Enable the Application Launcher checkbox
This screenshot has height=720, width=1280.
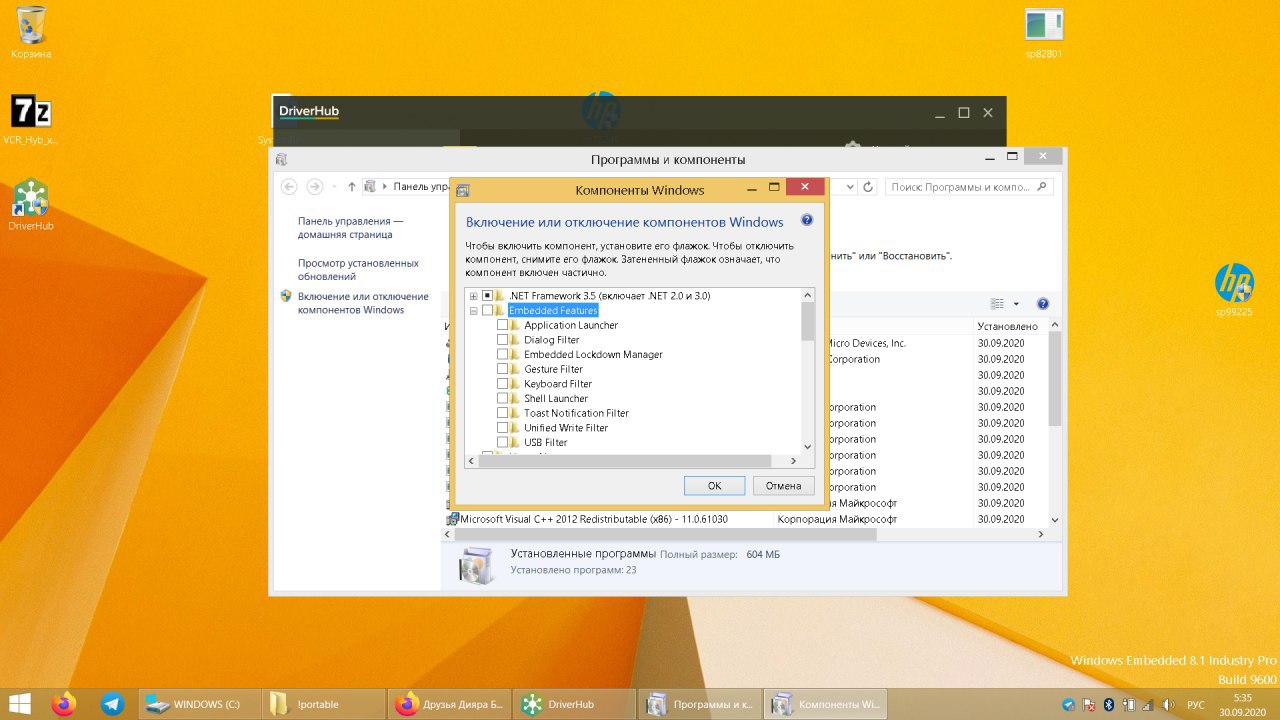502,325
